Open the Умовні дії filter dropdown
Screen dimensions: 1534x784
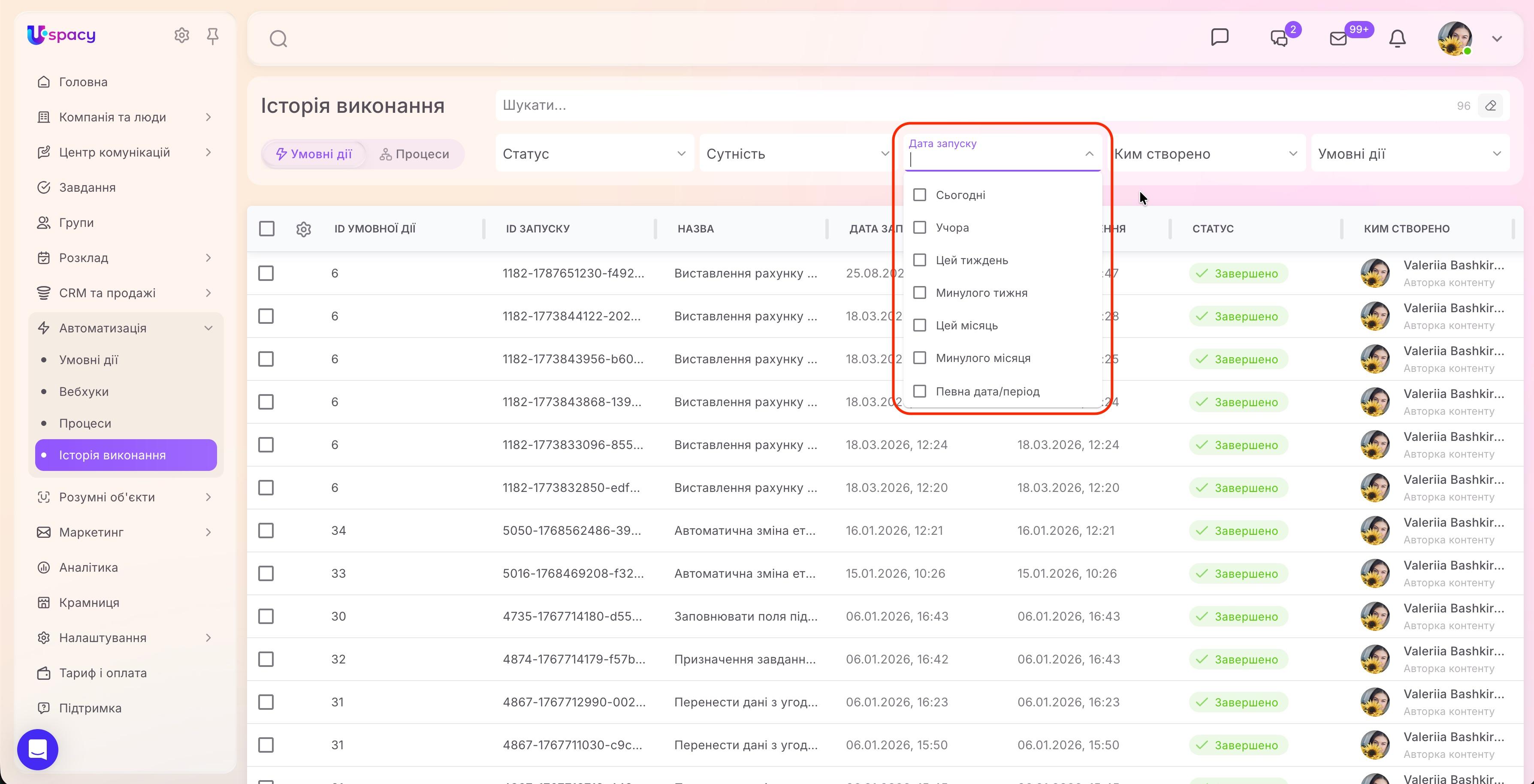tap(1410, 154)
